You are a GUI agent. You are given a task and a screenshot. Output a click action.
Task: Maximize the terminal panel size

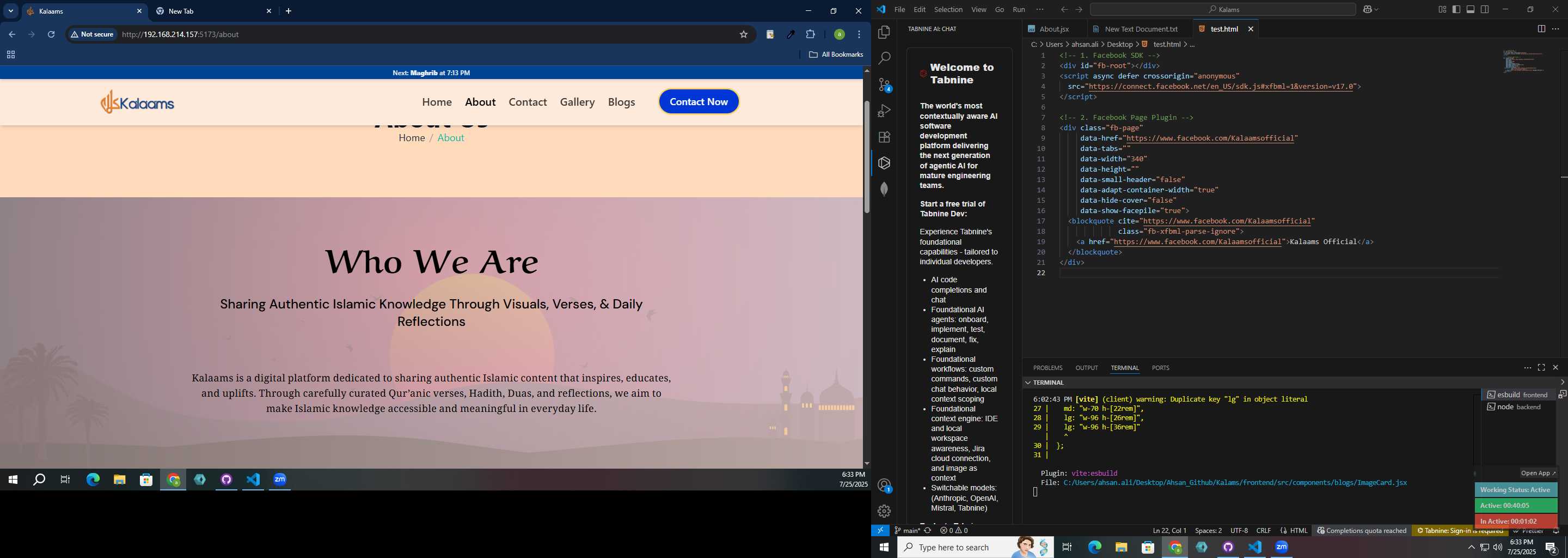click(x=1541, y=368)
